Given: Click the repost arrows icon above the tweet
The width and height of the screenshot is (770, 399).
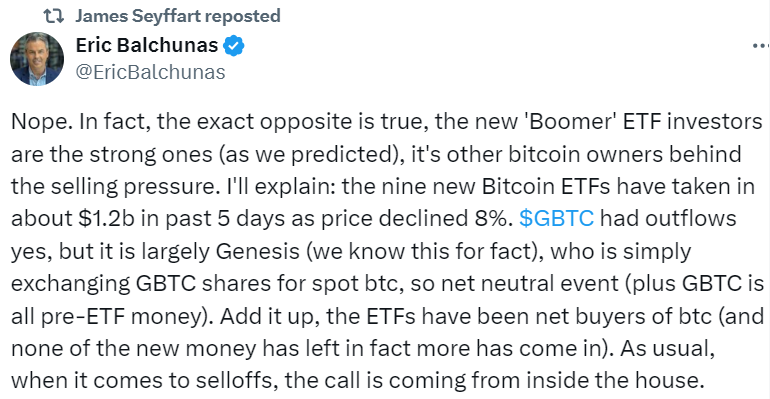Looking at the screenshot, I should pyautogui.click(x=54, y=16).
